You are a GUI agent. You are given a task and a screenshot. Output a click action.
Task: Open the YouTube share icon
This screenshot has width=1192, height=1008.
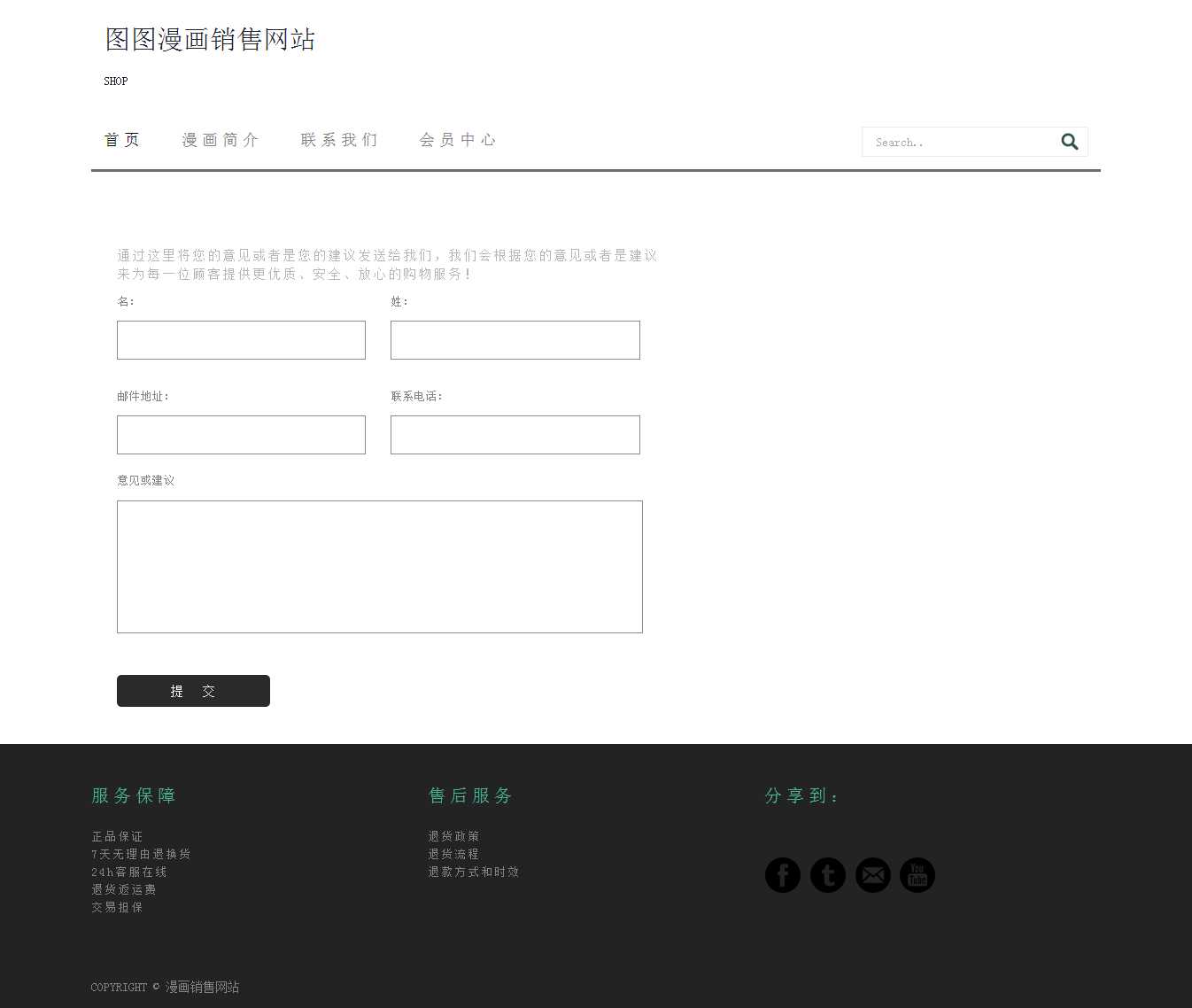click(917, 875)
